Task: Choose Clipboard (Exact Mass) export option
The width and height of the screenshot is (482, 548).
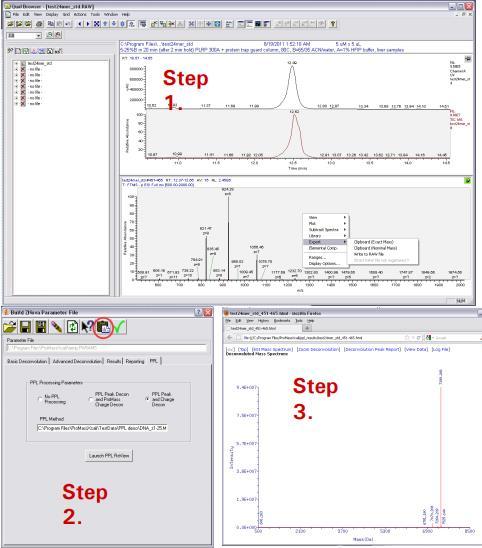Action: point(373,242)
